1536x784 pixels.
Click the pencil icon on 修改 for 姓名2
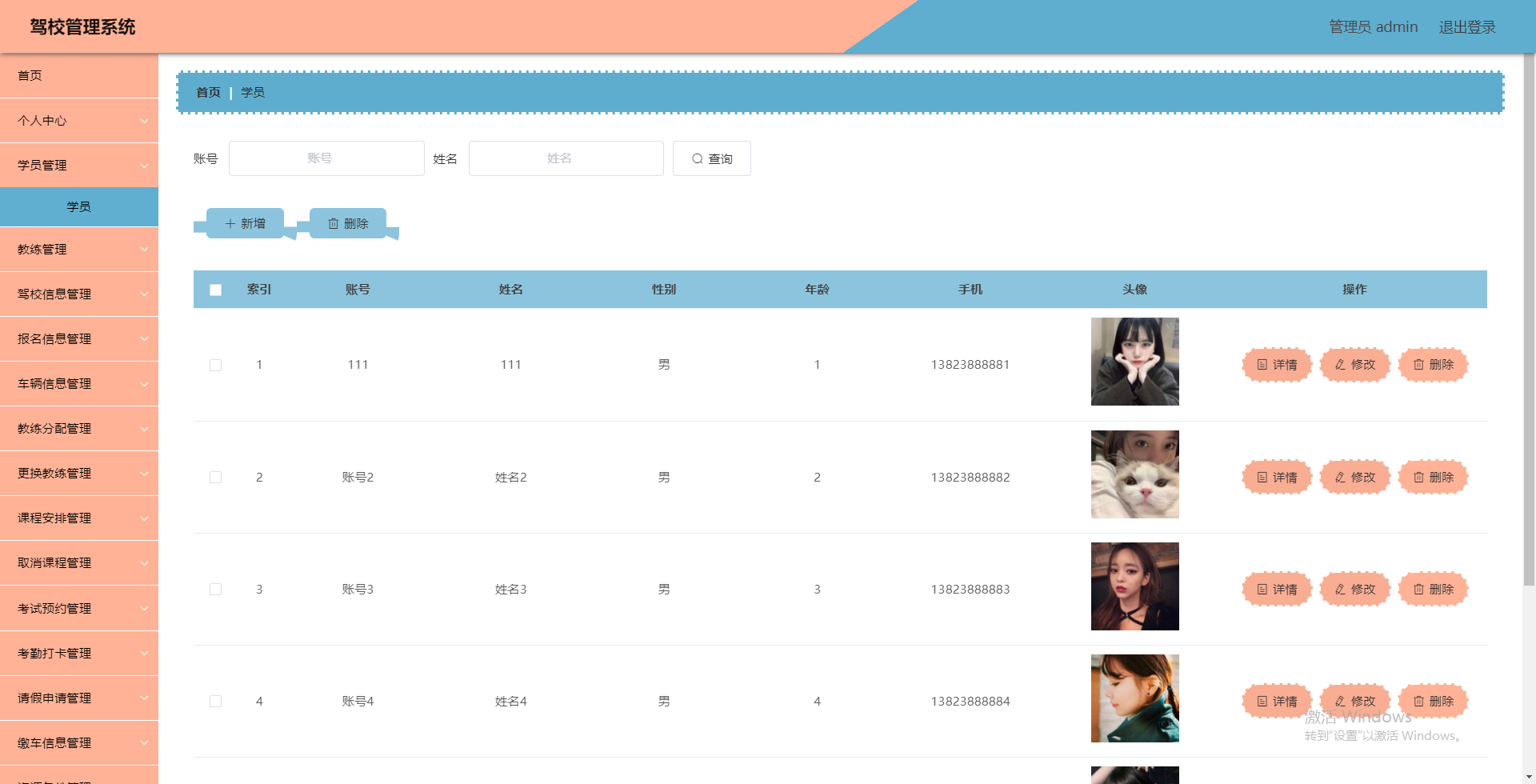pyautogui.click(x=1342, y=477)
